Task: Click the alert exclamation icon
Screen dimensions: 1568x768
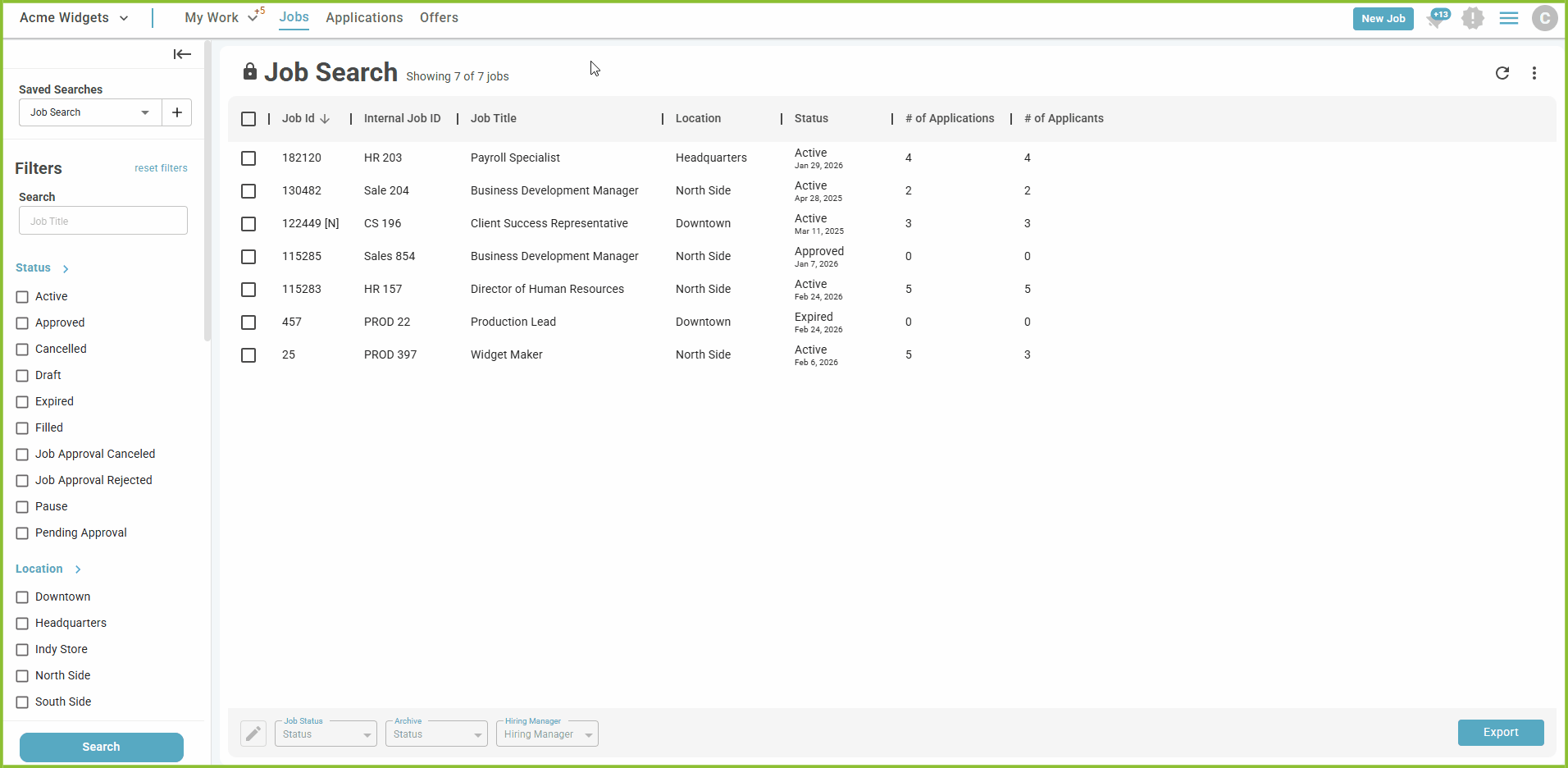Action: pyautogui.click(x=1473, y=18)
